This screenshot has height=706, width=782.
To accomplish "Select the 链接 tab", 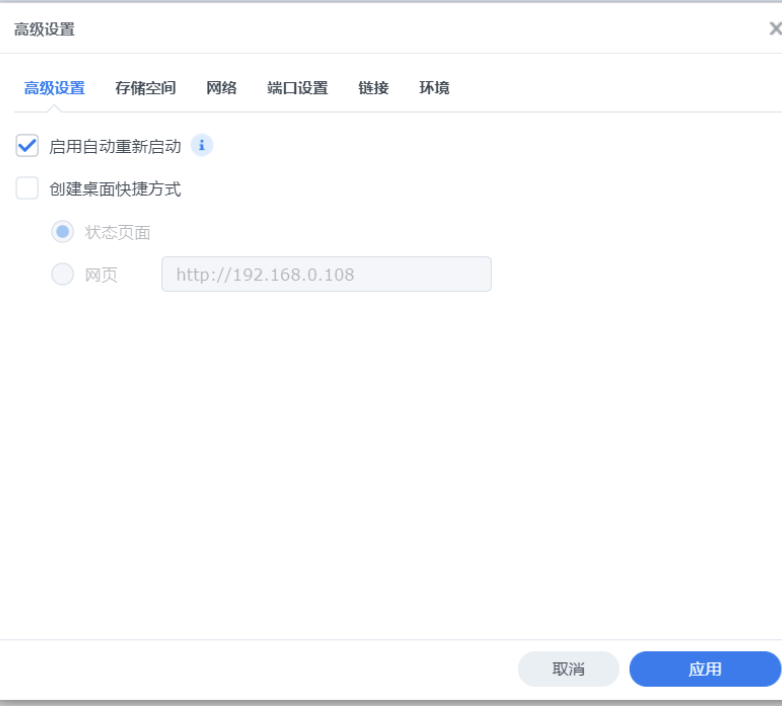I will 373,88.
